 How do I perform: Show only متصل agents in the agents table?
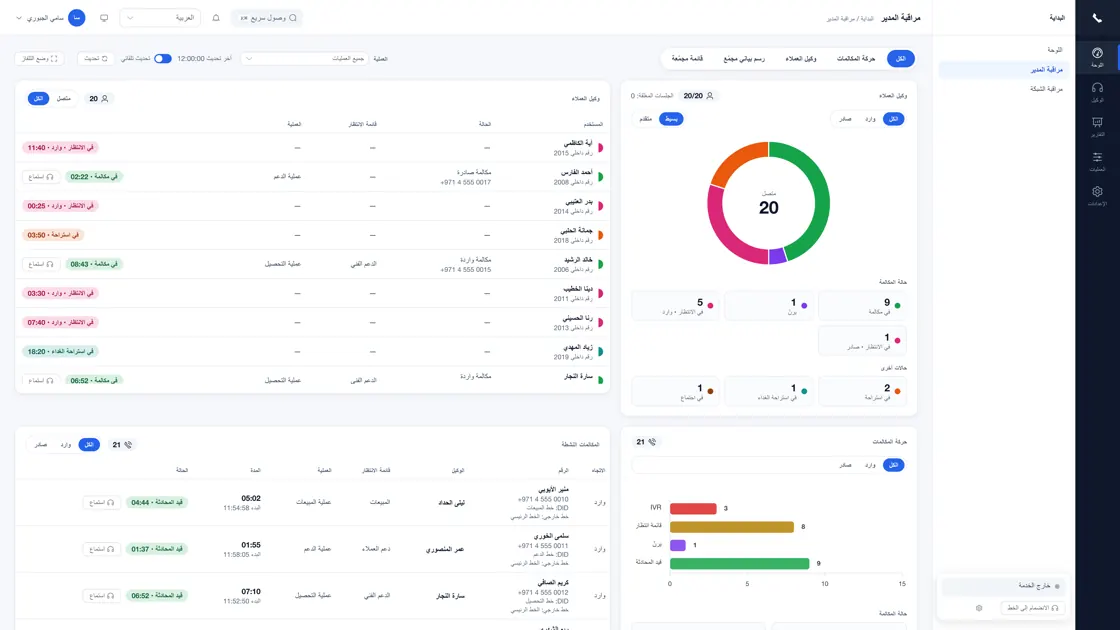(64, 99)
